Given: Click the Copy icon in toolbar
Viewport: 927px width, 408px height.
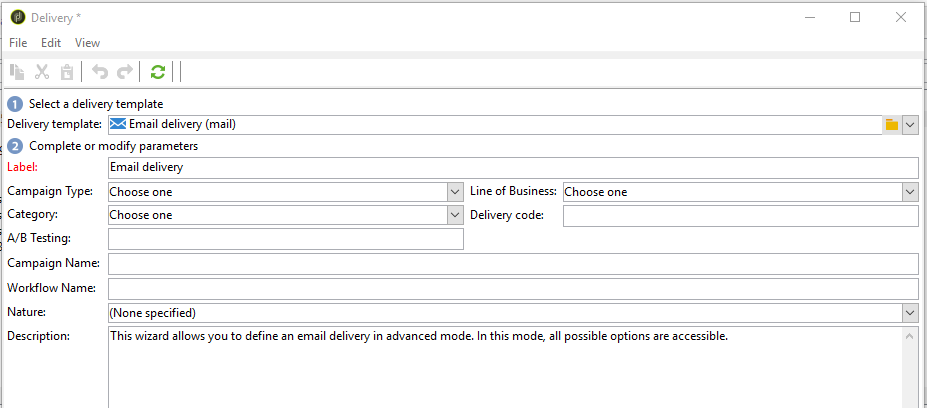Looking at the screenshot, I should (x=18, y=71).
